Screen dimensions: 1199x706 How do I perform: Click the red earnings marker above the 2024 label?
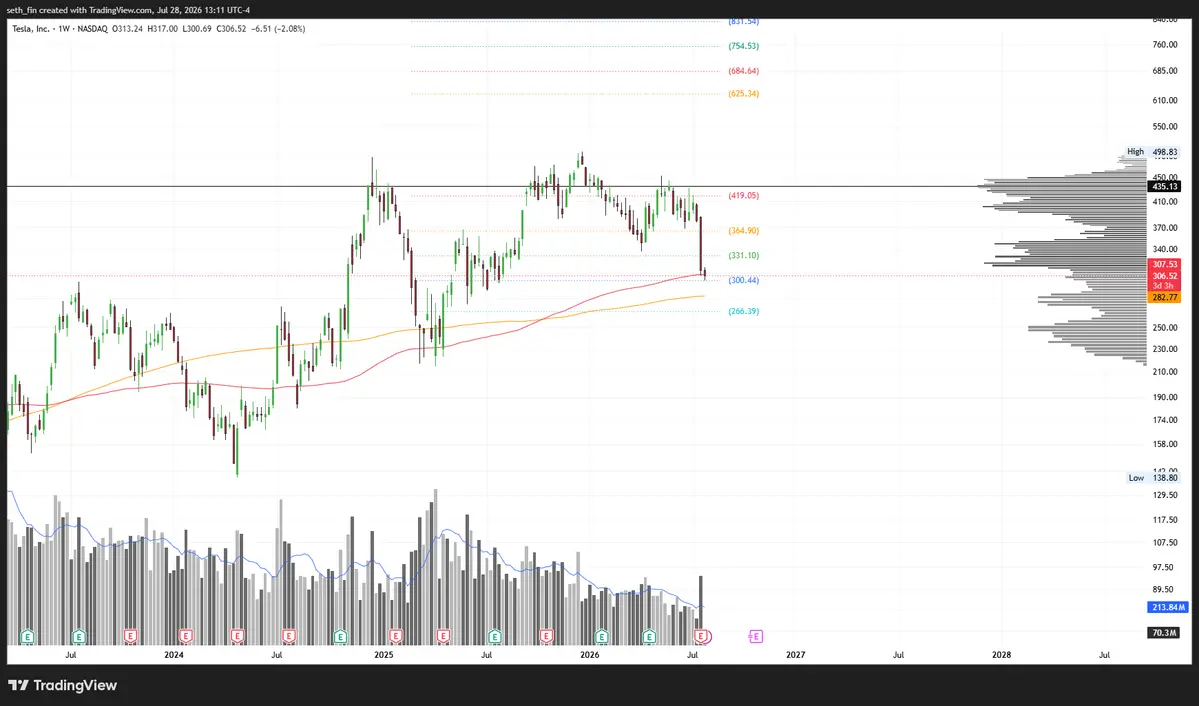click(x=185, y=636)
